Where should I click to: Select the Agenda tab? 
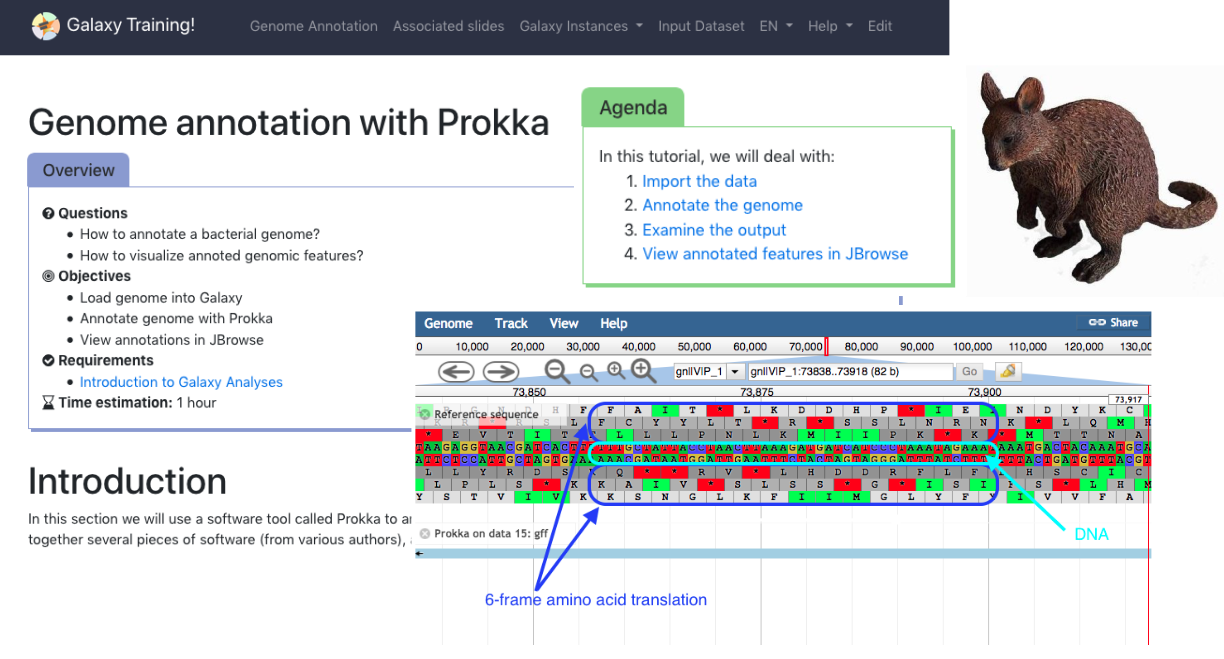click(633, 108)
